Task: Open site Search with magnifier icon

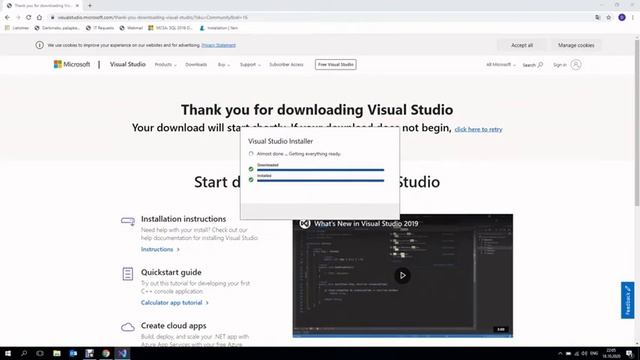Action: tap(533, 65)
